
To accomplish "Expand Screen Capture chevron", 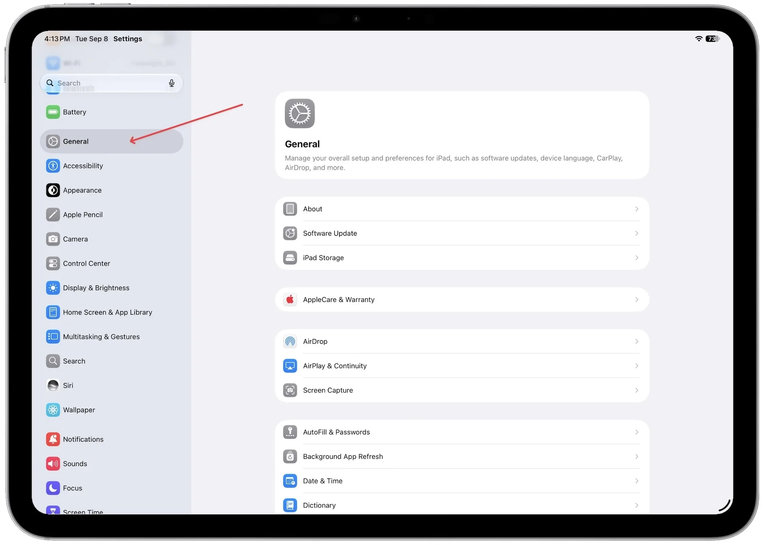I will coord(637,390).
